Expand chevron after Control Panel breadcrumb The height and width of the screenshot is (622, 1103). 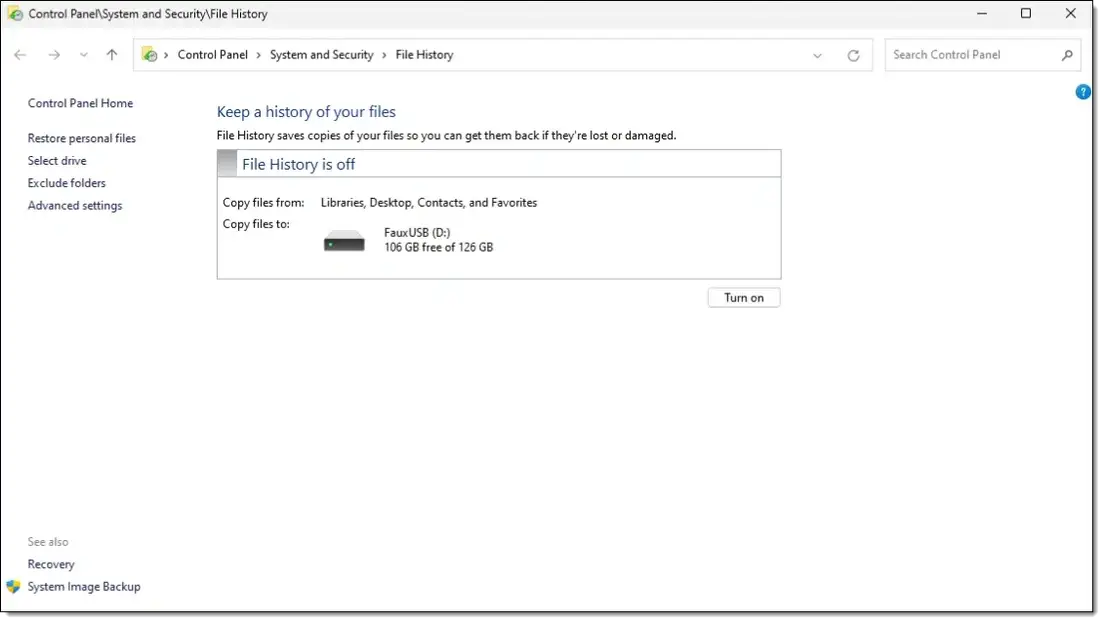[x=258, y=55]
